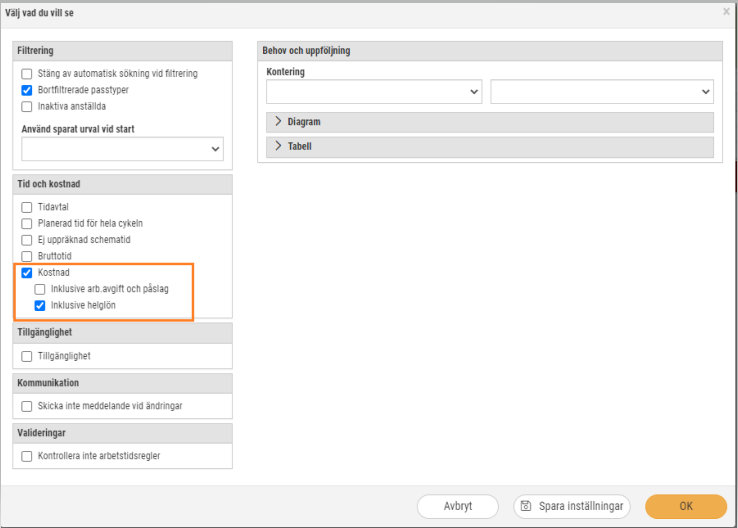Uncheck the Kostnad checkbox

[x=27, y=272]
